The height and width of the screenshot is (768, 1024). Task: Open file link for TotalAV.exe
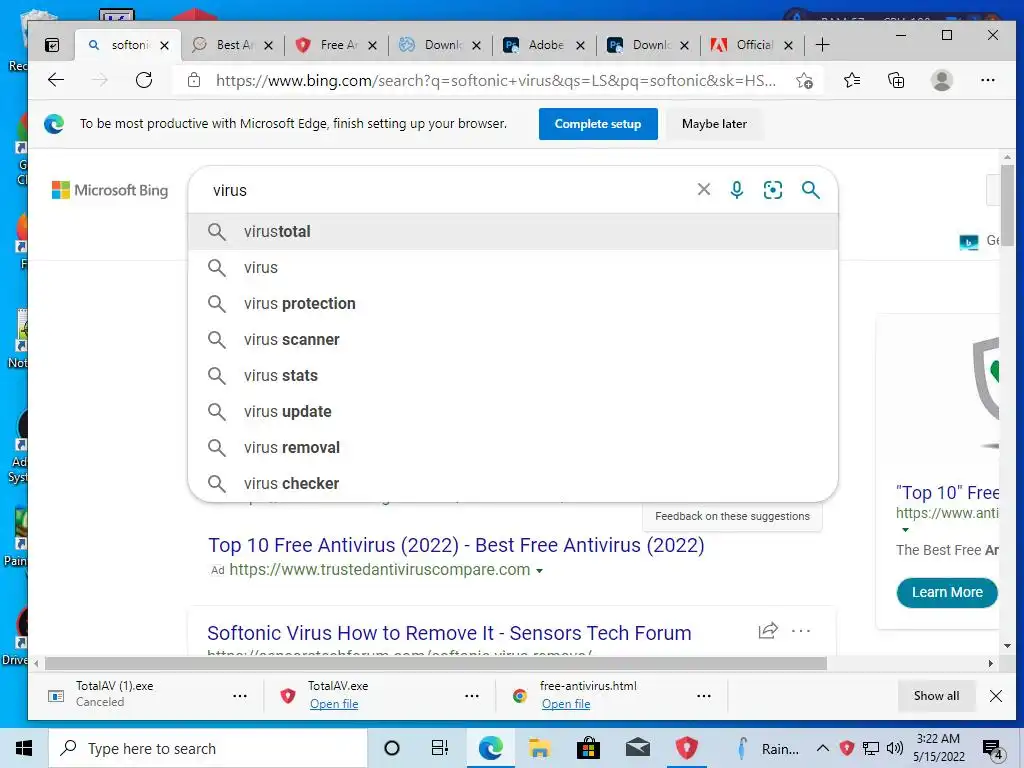(x=334, y=703)
